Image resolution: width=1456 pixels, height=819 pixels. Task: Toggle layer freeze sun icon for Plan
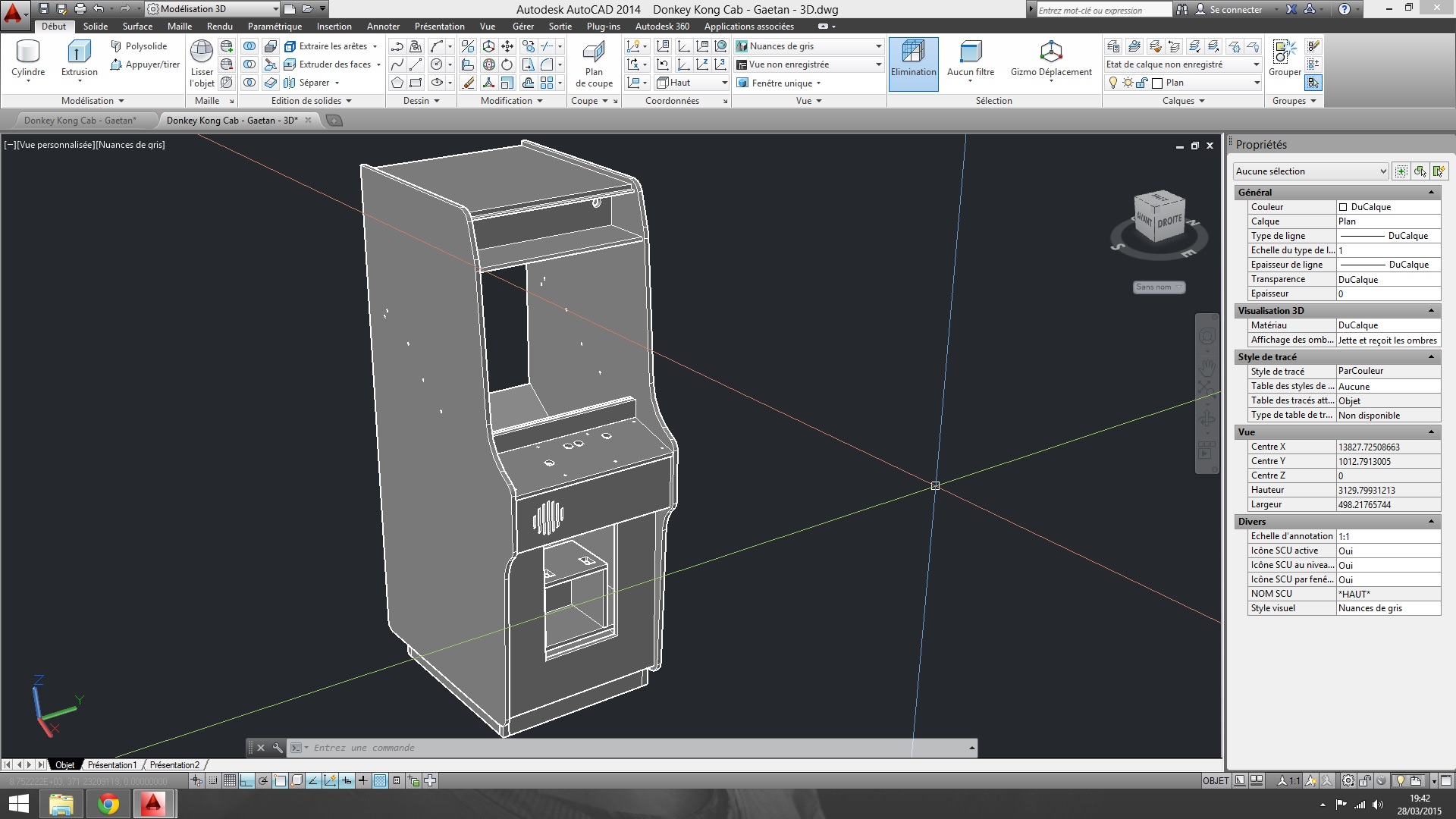1128,83
